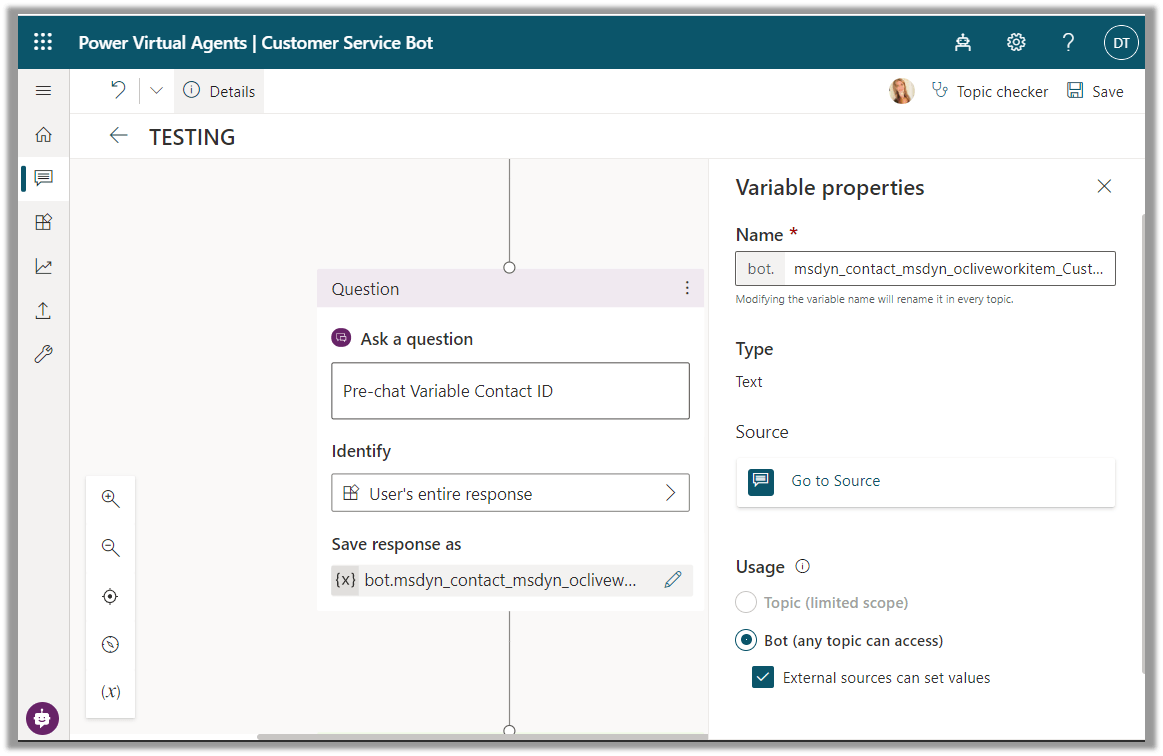Open the canvas navigation compass icon
The width and height of the screenshot is (1163, 756).
pos(111,644)
